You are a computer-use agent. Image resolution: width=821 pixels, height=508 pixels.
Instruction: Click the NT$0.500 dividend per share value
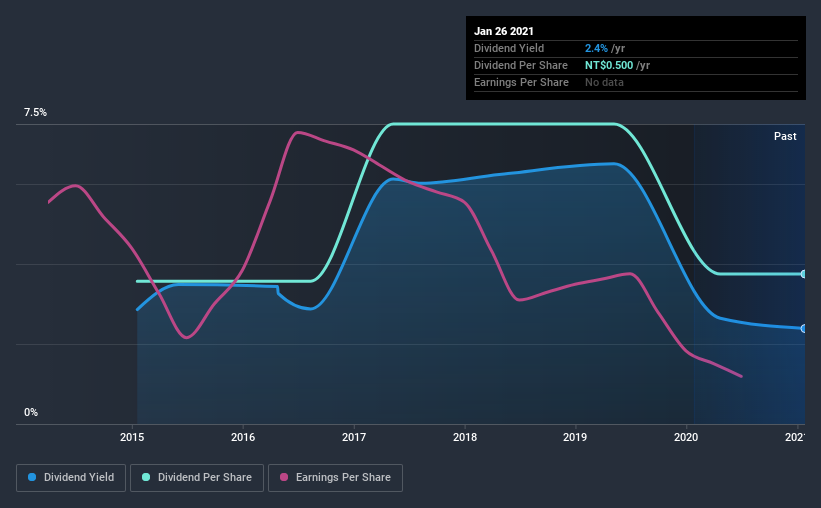tap(609, 65)
